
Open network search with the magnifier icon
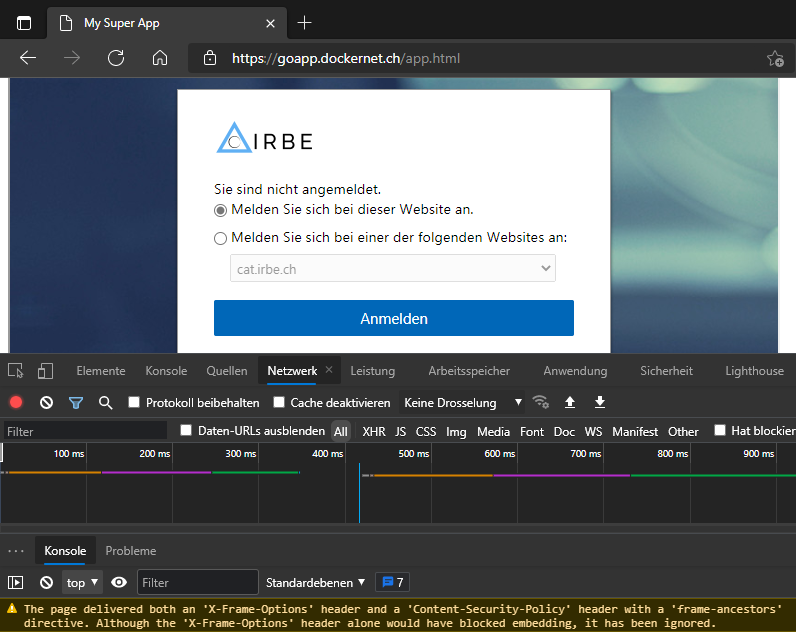point(106,403)
